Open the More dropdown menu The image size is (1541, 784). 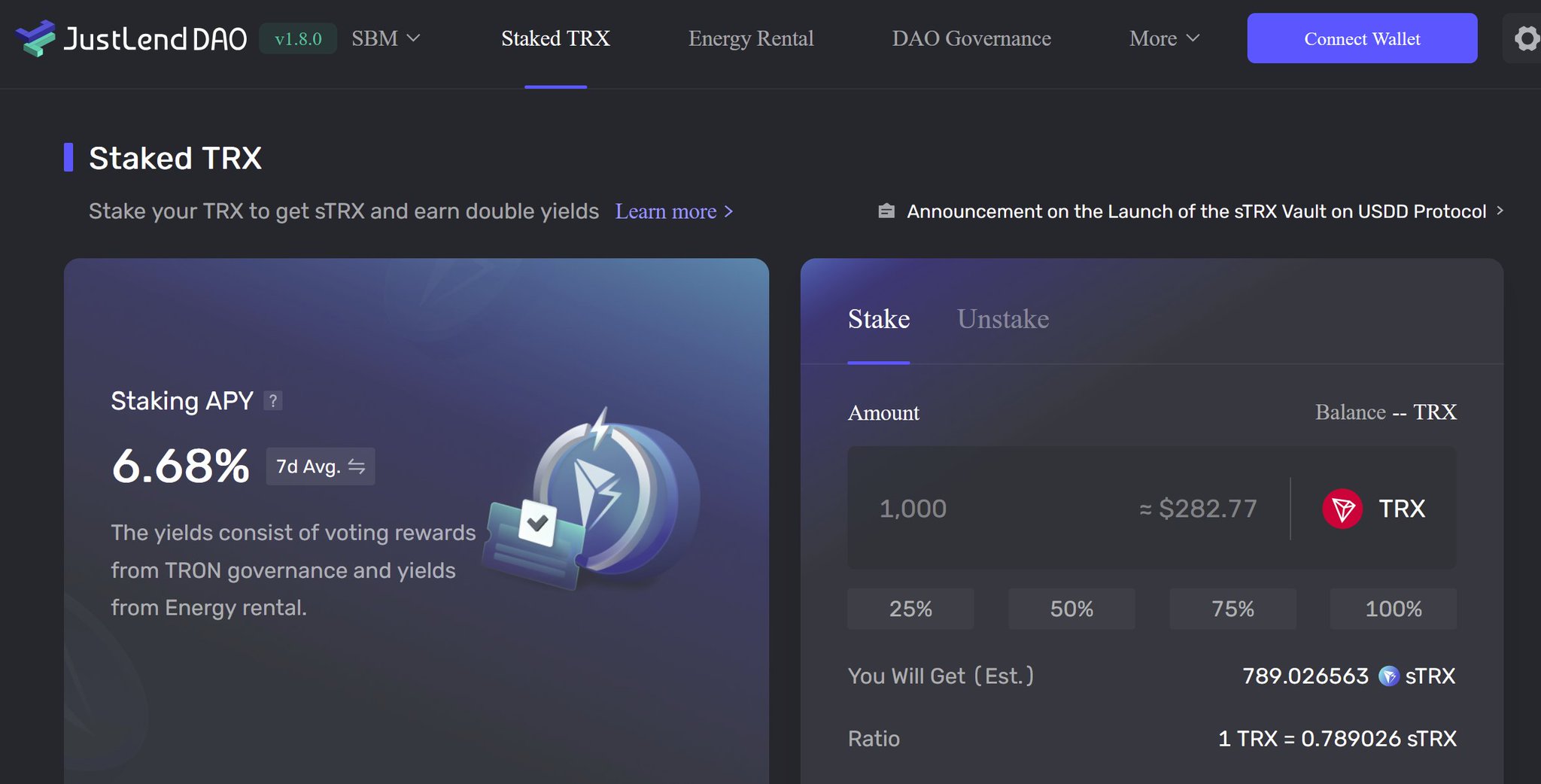click(x=1163, y=38)
